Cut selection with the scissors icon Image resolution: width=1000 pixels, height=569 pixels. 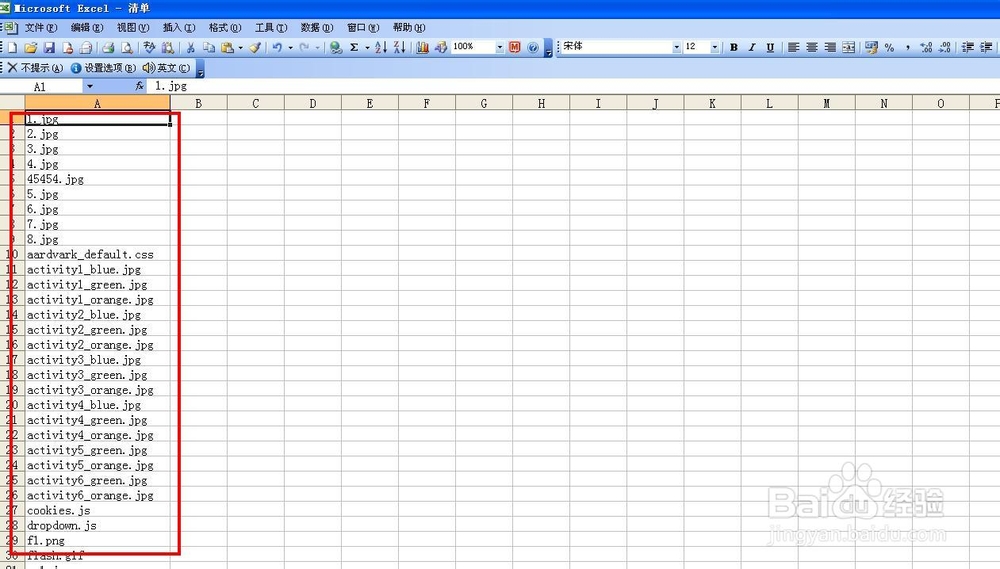click(x=190, y=47)
